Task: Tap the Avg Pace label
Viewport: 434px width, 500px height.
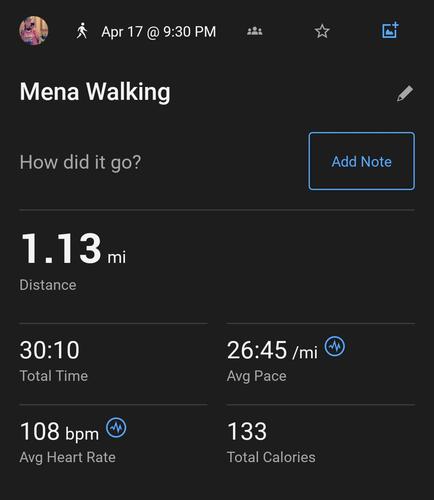Action: pos(257,376)
